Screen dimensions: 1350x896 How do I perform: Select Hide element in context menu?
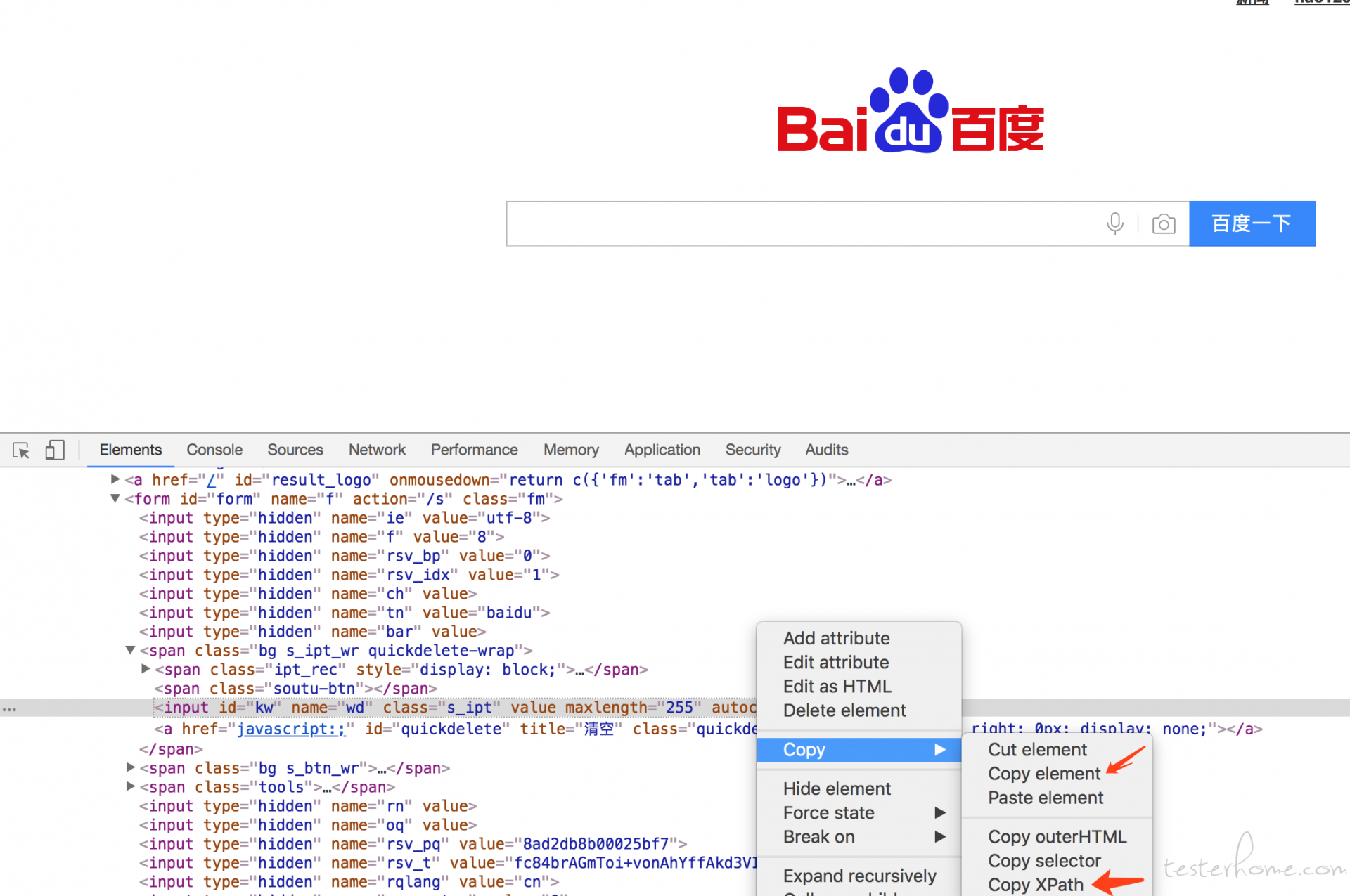coord(837,788)
